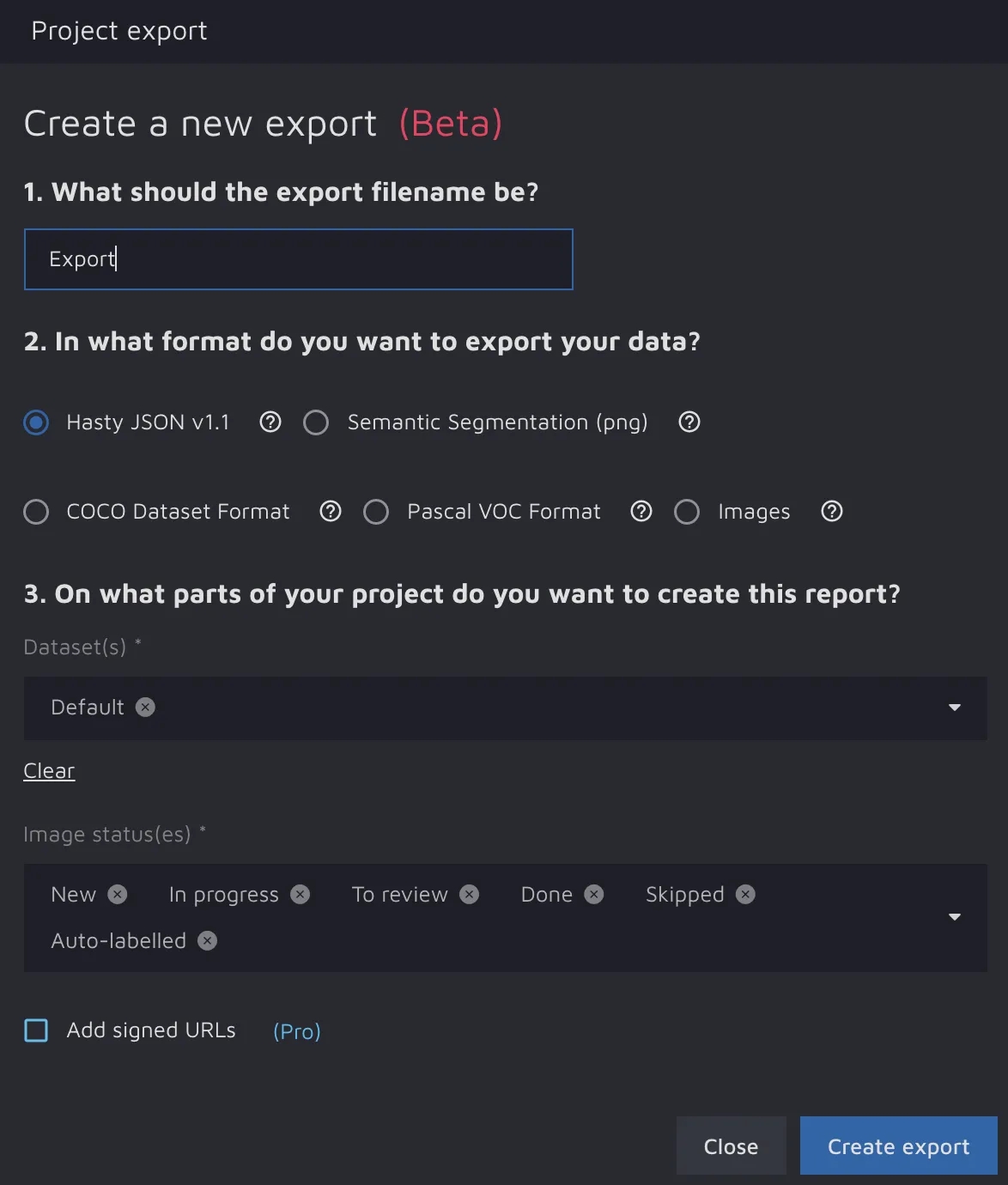The image size is (1008, 1185).
Task: Select the Pascal VOC Format radio option
Action: click(x=376, y=512)
